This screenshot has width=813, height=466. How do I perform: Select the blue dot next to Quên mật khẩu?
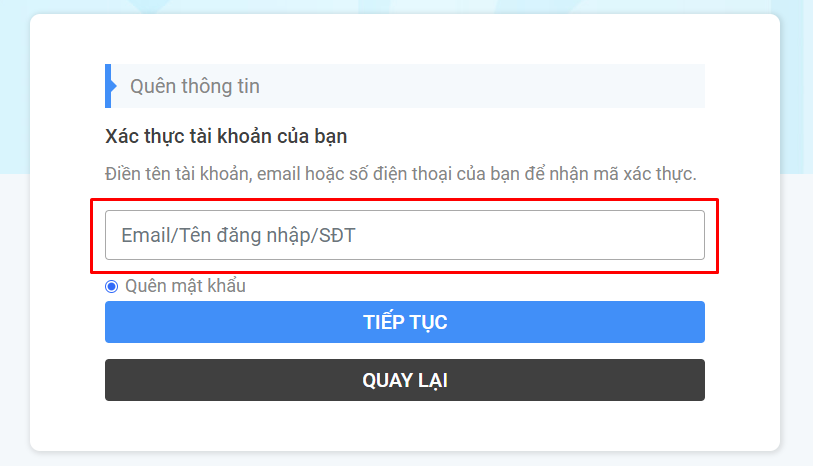click(x=111, y=286)
